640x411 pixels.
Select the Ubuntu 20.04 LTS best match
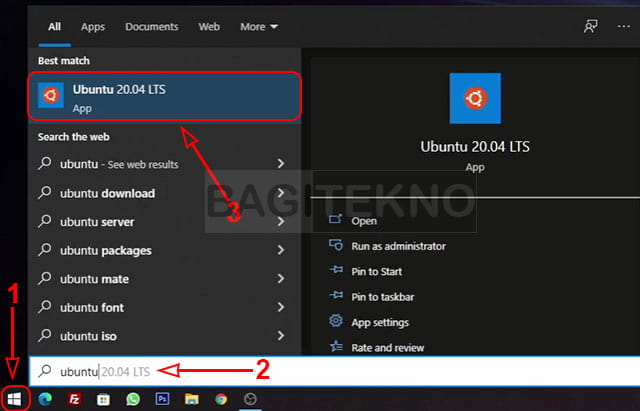(x=164, y=96)
